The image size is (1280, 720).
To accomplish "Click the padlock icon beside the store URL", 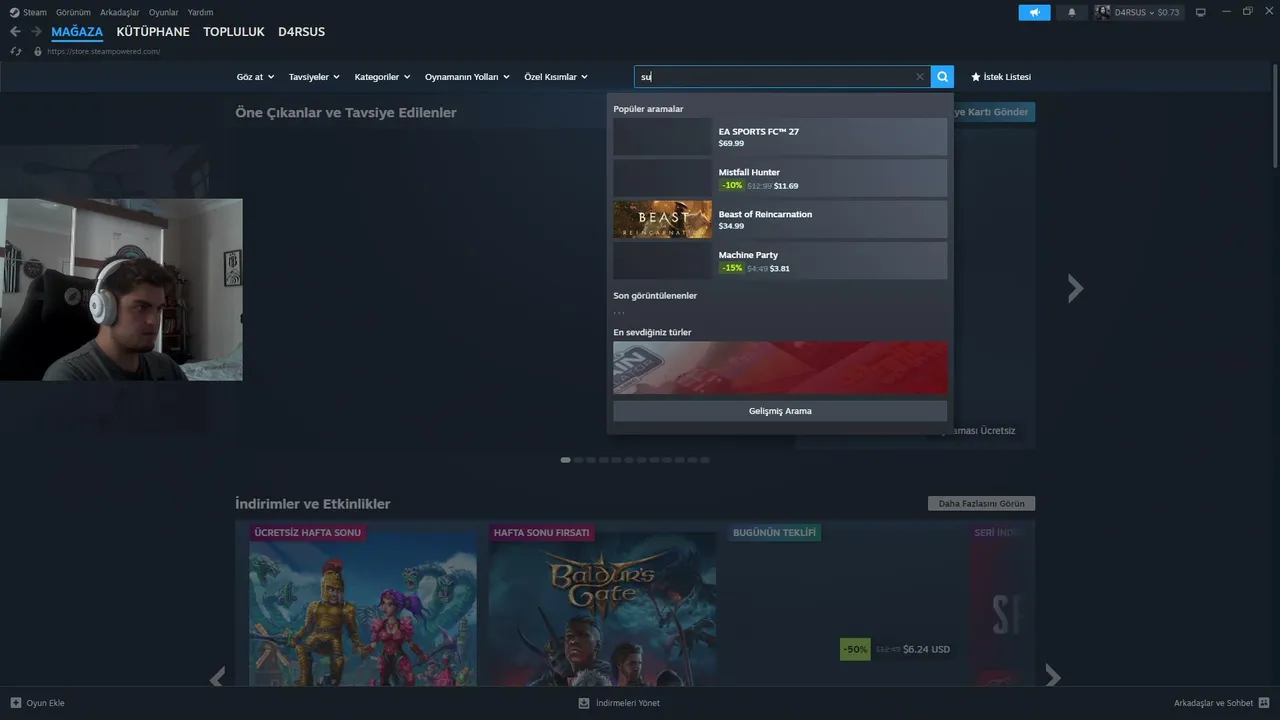I will coord(38,51).
